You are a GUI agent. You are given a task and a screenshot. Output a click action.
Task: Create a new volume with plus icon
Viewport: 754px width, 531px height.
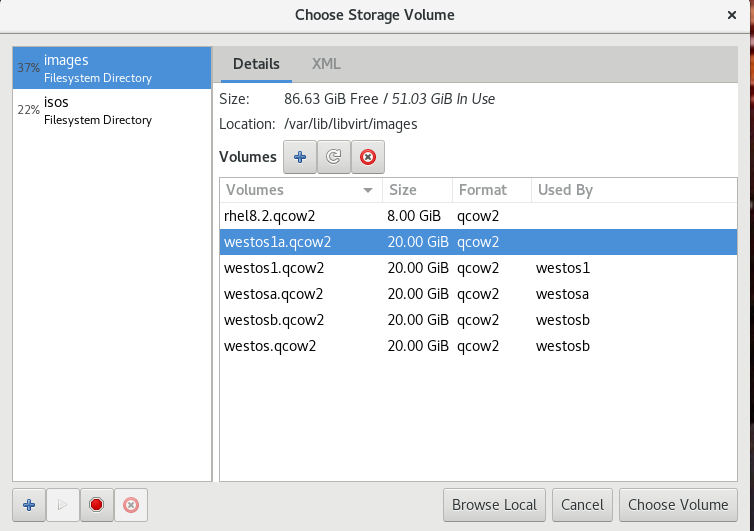coord(300,157)
